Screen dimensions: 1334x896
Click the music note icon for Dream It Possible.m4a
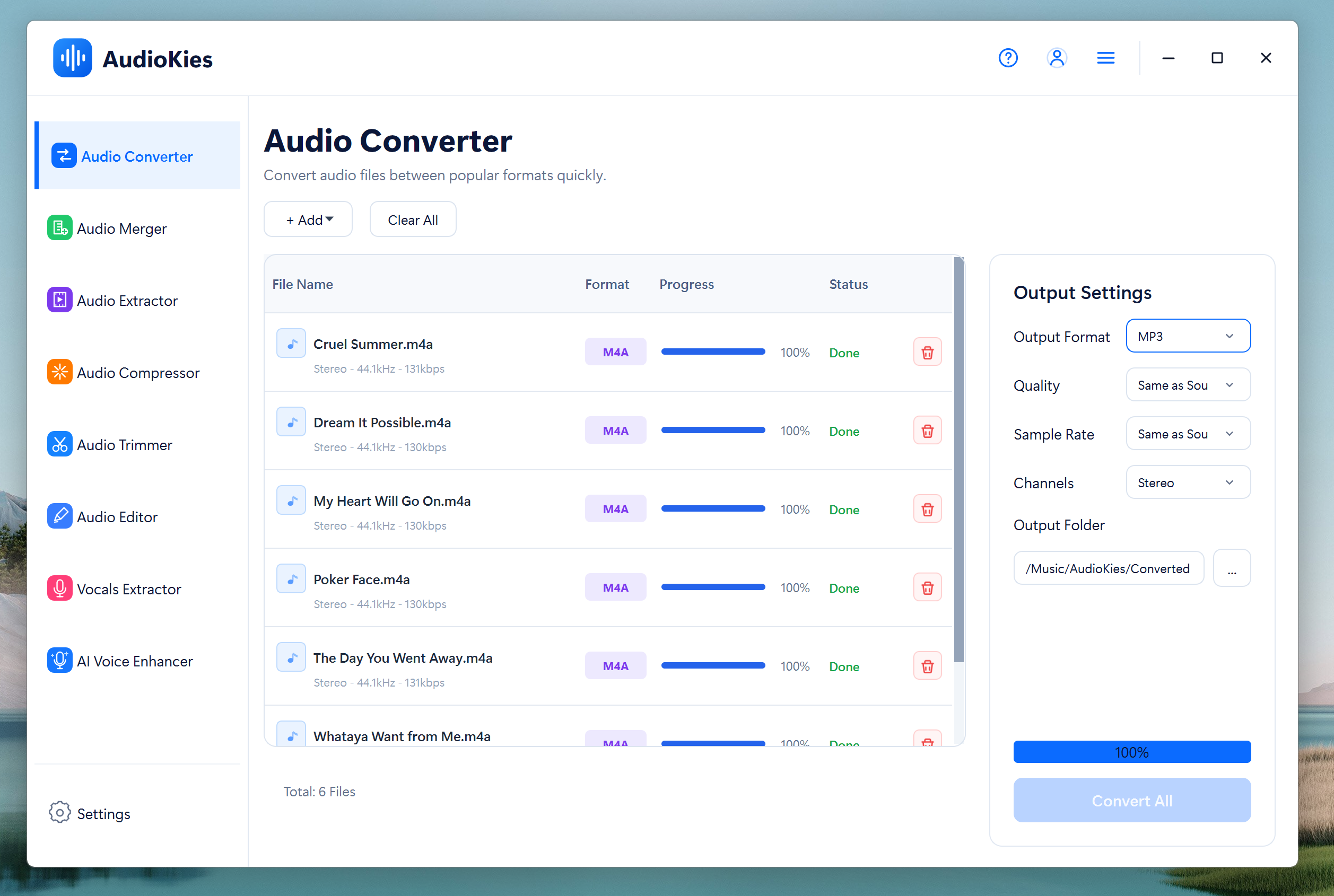[x=291, y=421]
